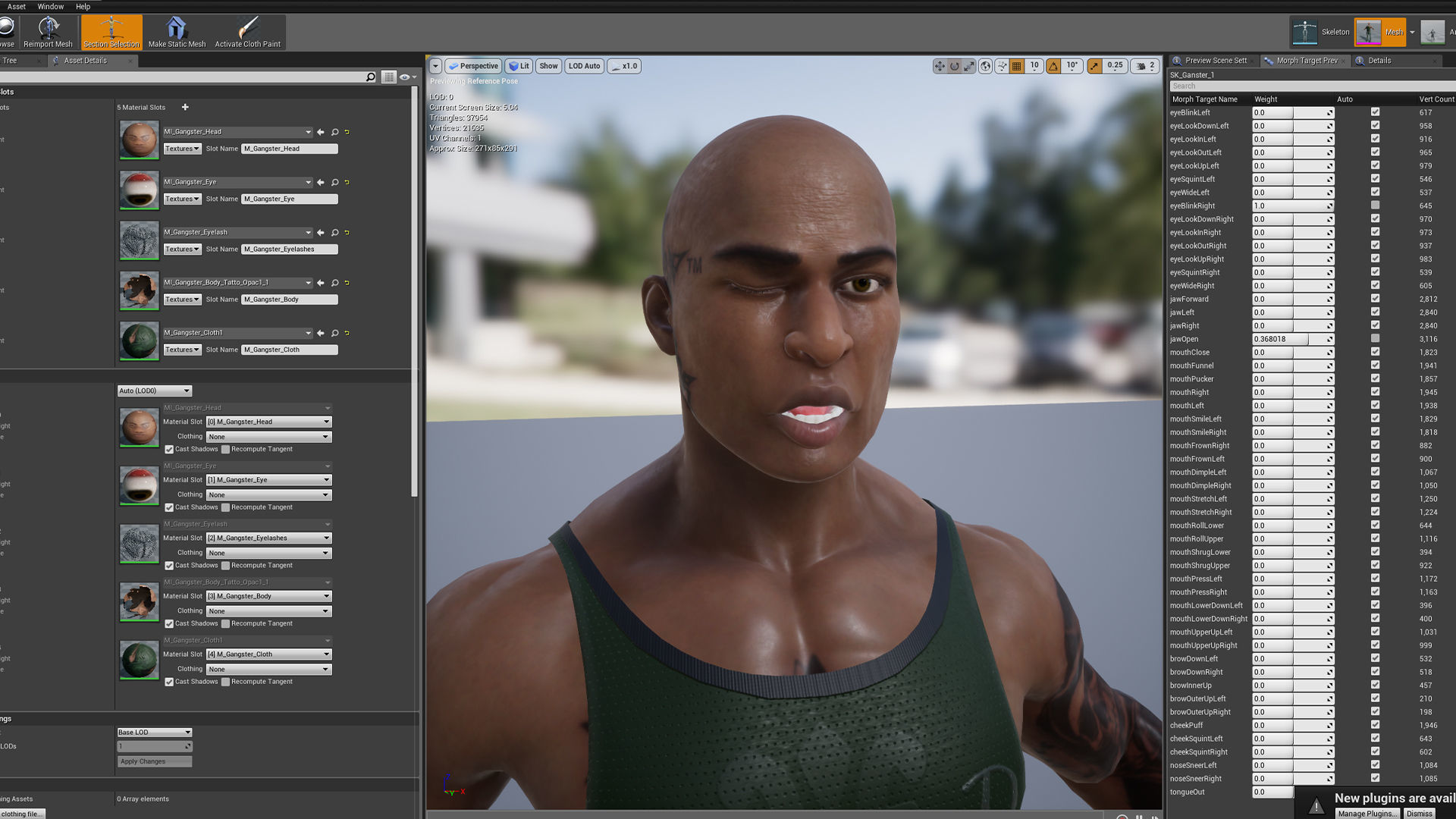Select the rotate gizmo tool
The image size is (1456, 819).
click(x=955, y=66)
